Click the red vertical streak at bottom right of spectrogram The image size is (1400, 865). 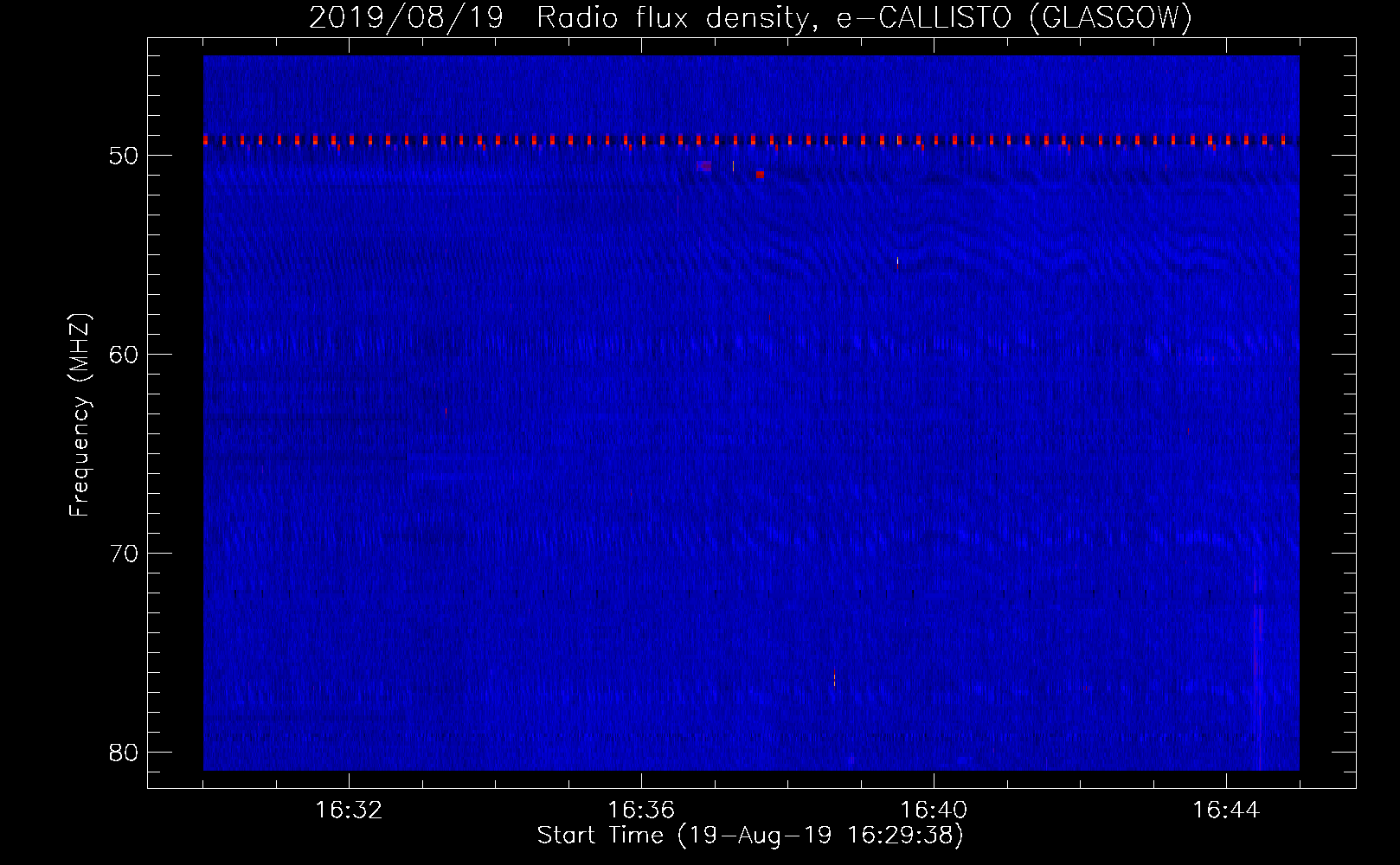pyautogui.click(x=1259, y=688)
